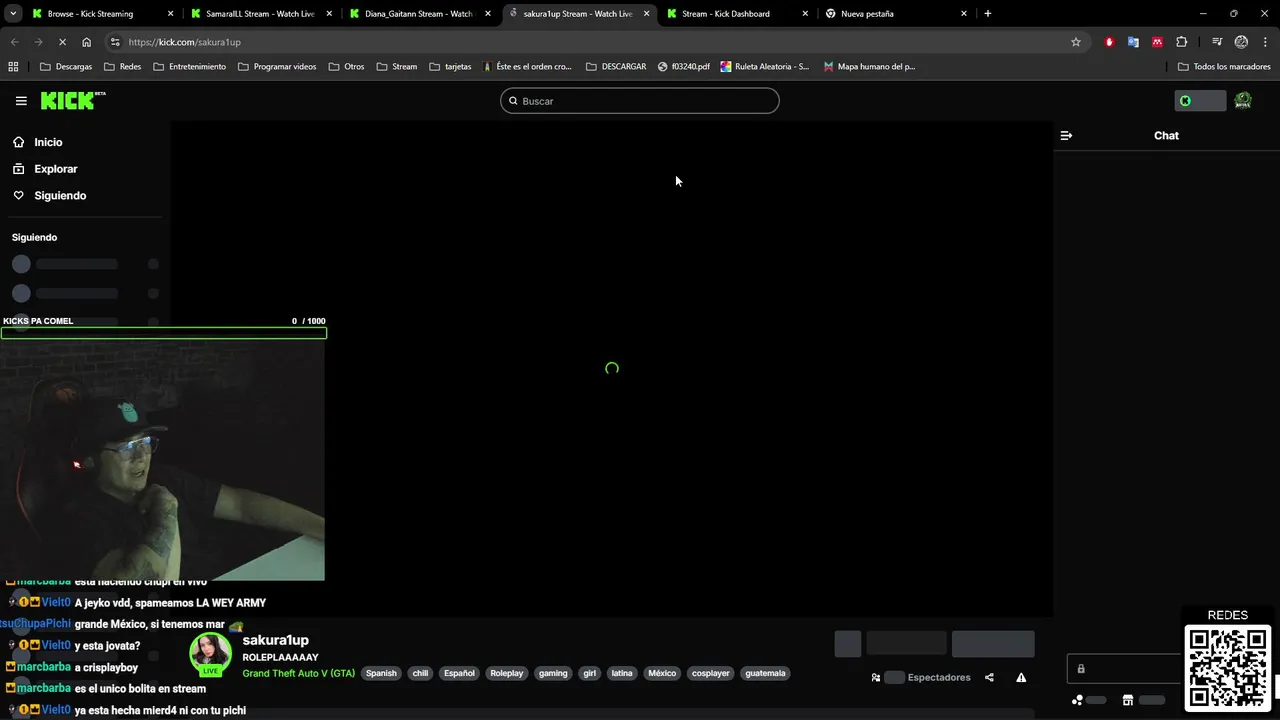Go to Inicio in the Kick sidebar
Image resolution: width=1280 pixels, height=720 pixels.
pyautogui.click(x=48, y=142)
